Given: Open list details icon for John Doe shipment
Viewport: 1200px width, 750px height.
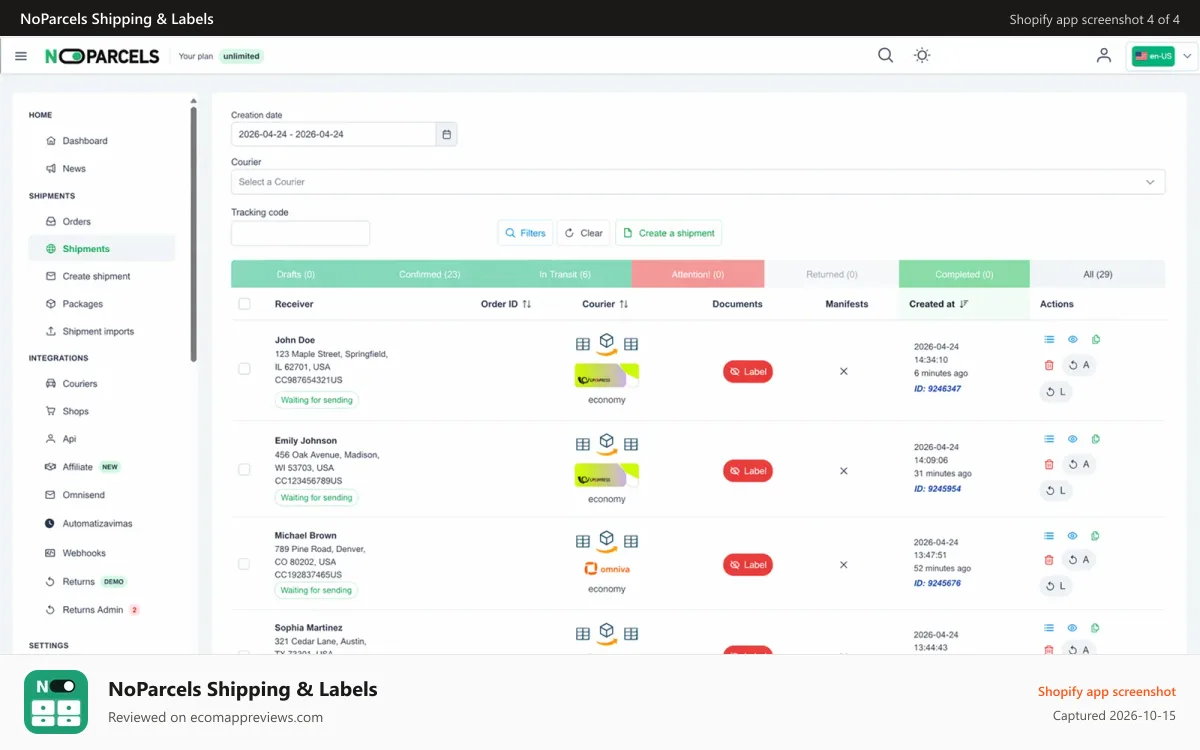Looking at the screenshot, I should point(1049,340).
